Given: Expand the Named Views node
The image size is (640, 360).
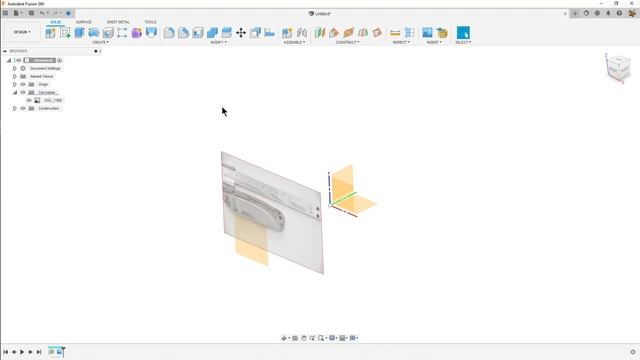Looking at the screenshot, I should 15,76.
